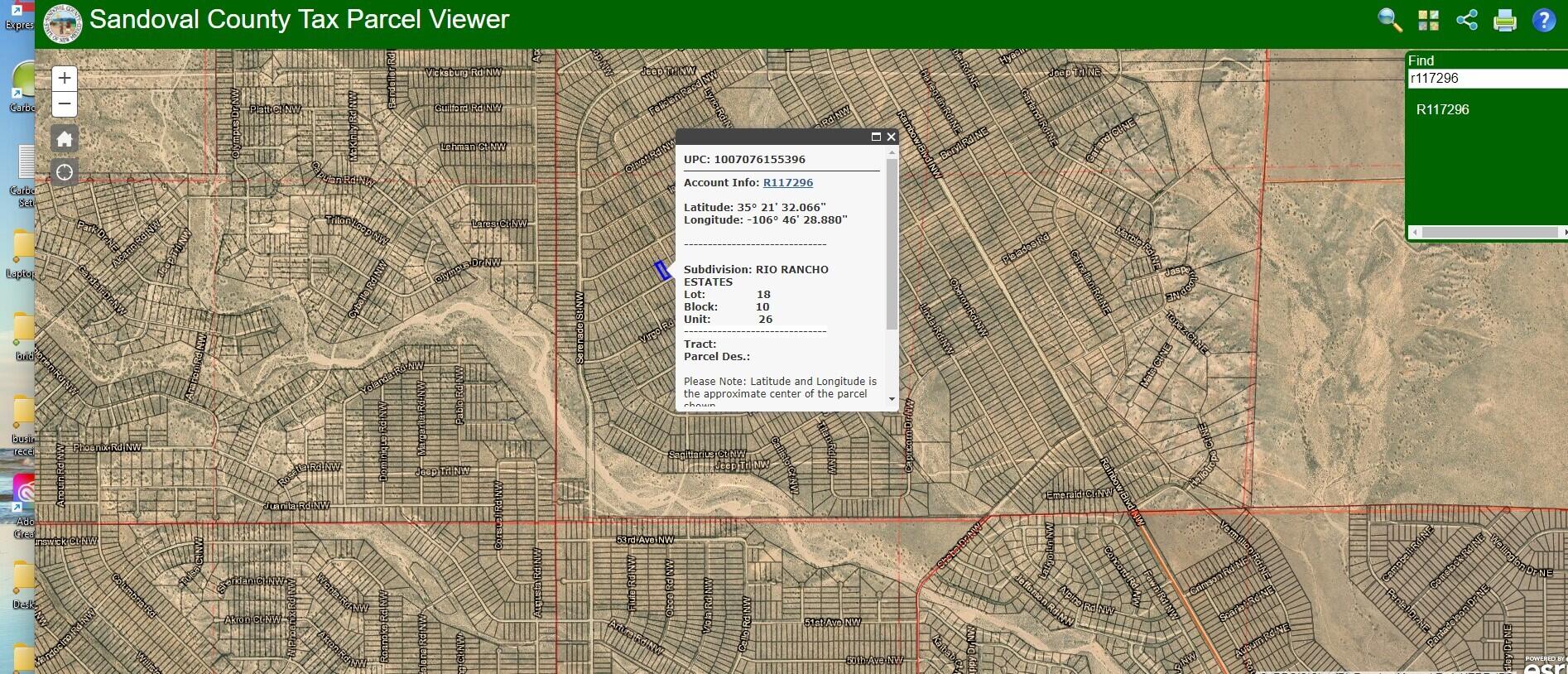The height and width of the screenshot is (674, 1568).
Task: Open the help question mark icon
Action: tap(1544, 20)
